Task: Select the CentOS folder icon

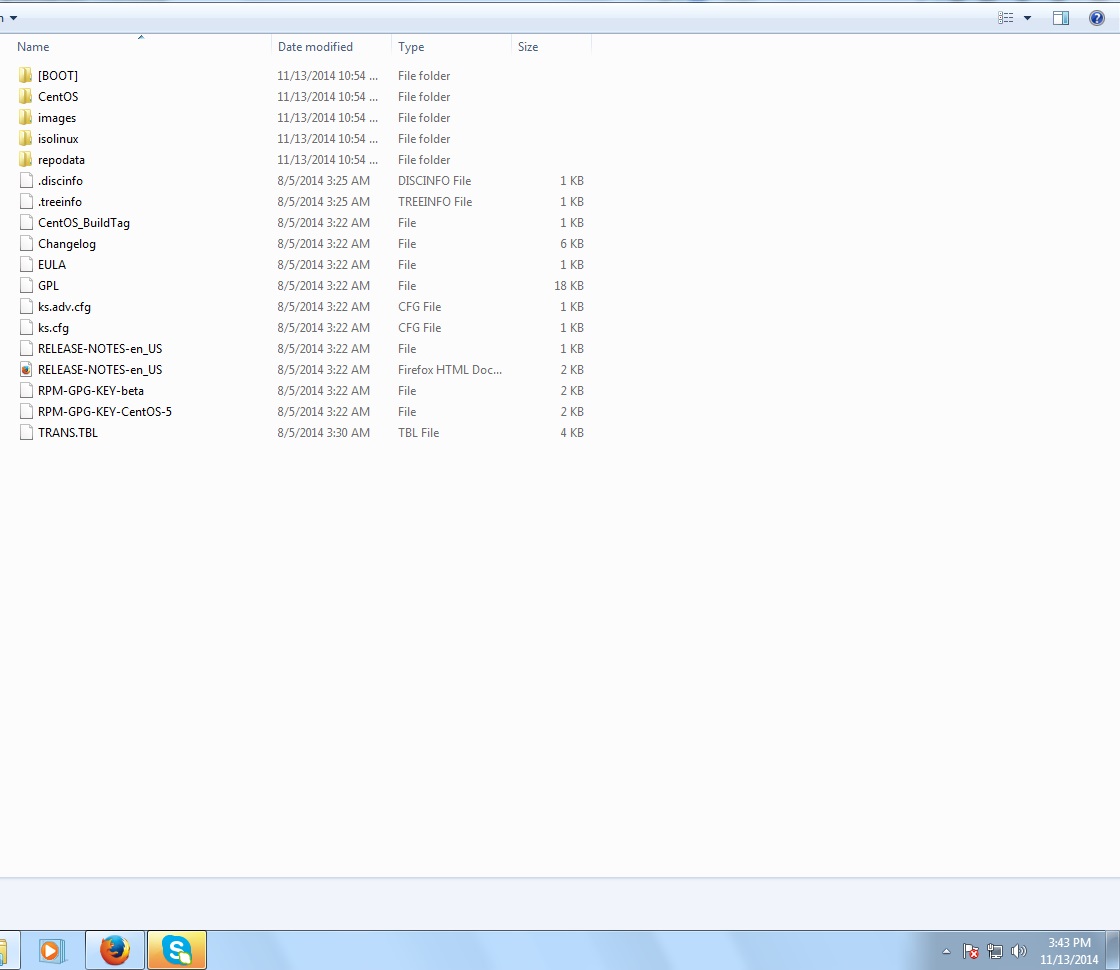Action: pyautogui.click(x=26, y=96)
